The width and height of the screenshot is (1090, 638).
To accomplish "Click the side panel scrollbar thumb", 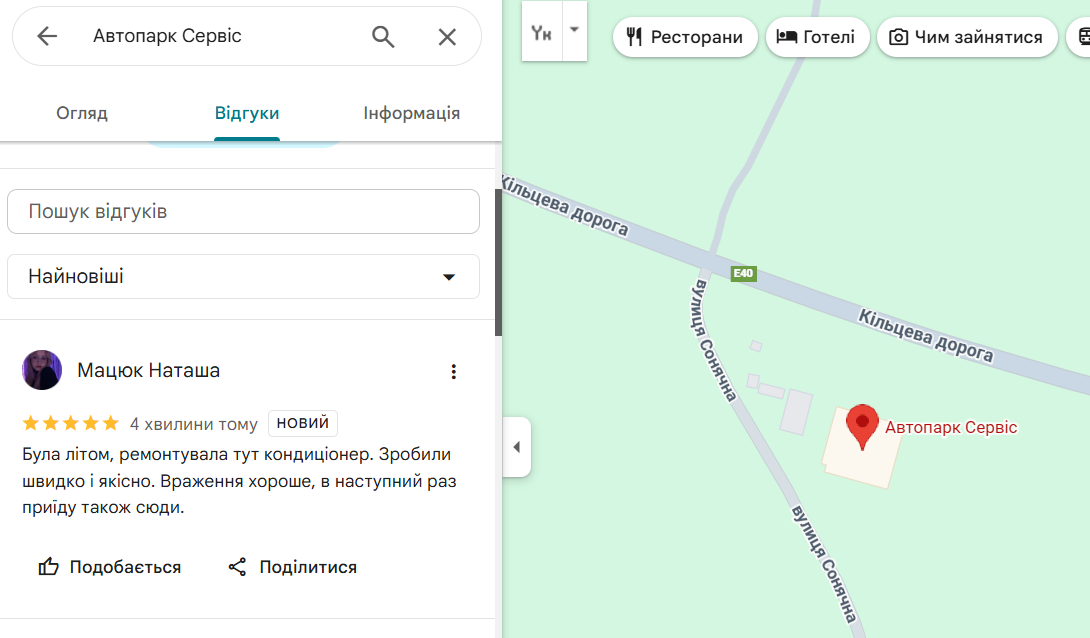I will (x=498, y=263).
